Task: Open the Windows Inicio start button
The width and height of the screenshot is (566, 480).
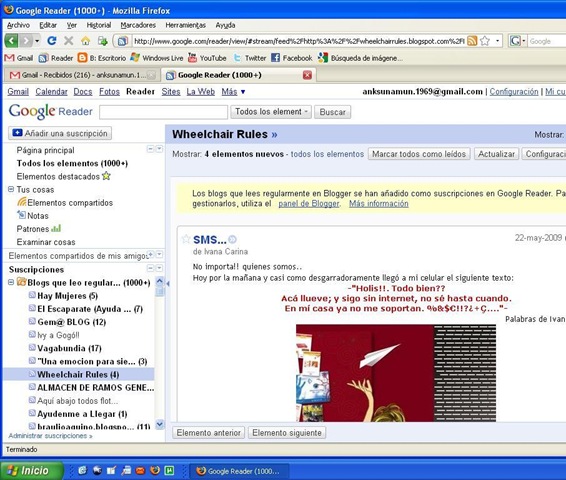Action: tap(32, 471)
